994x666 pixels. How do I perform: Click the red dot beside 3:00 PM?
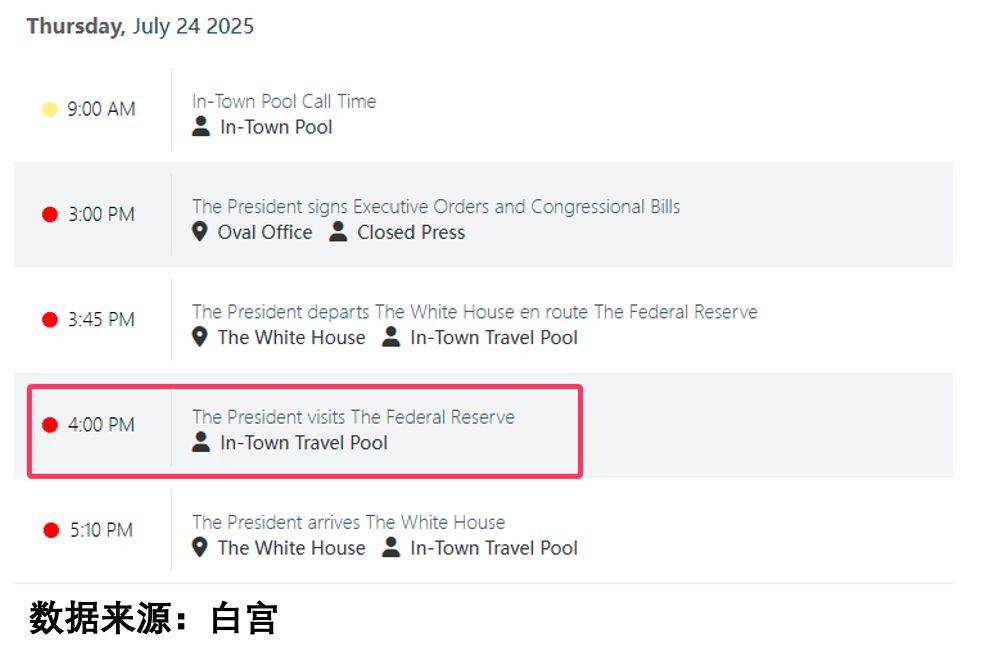pos(50,214)
